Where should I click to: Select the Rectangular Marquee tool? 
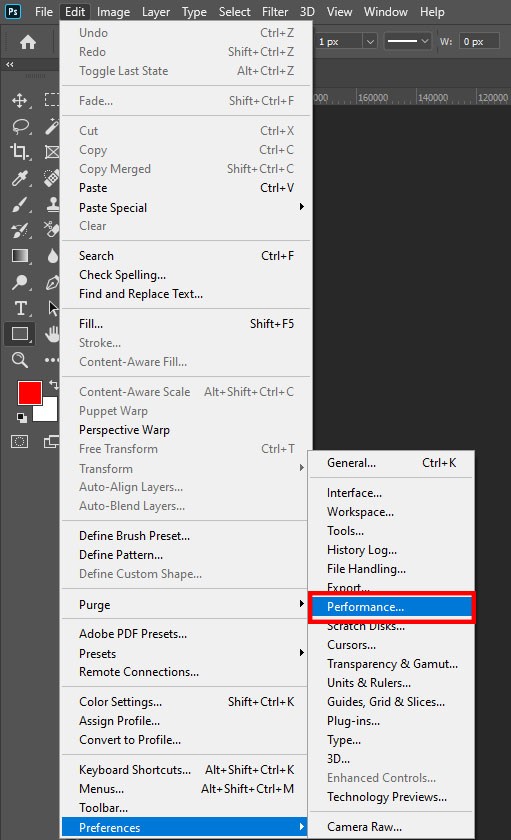(x=52, y=100)
